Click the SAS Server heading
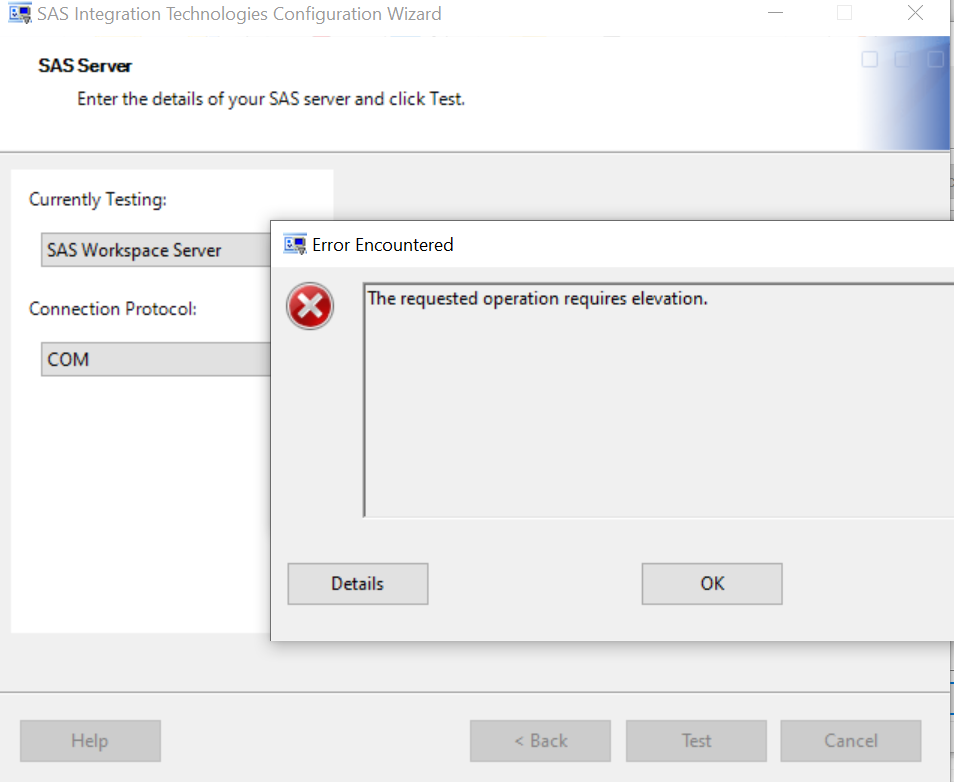Image resolution: width=954 pixels, height=782 pixels. 85,66
